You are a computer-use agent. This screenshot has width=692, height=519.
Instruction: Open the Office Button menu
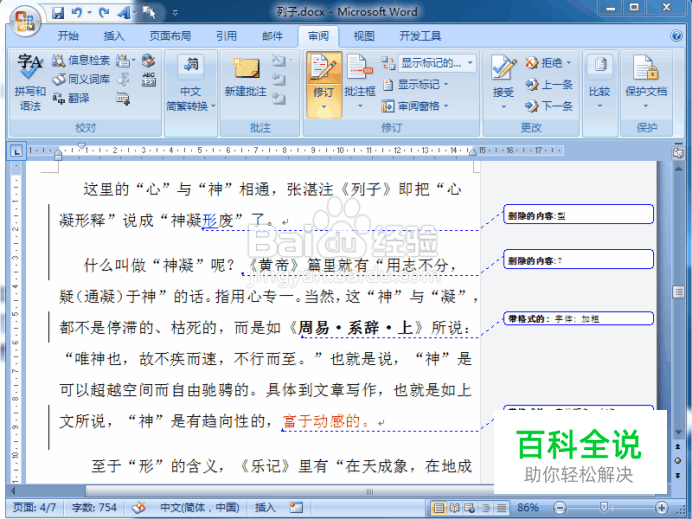24,20
